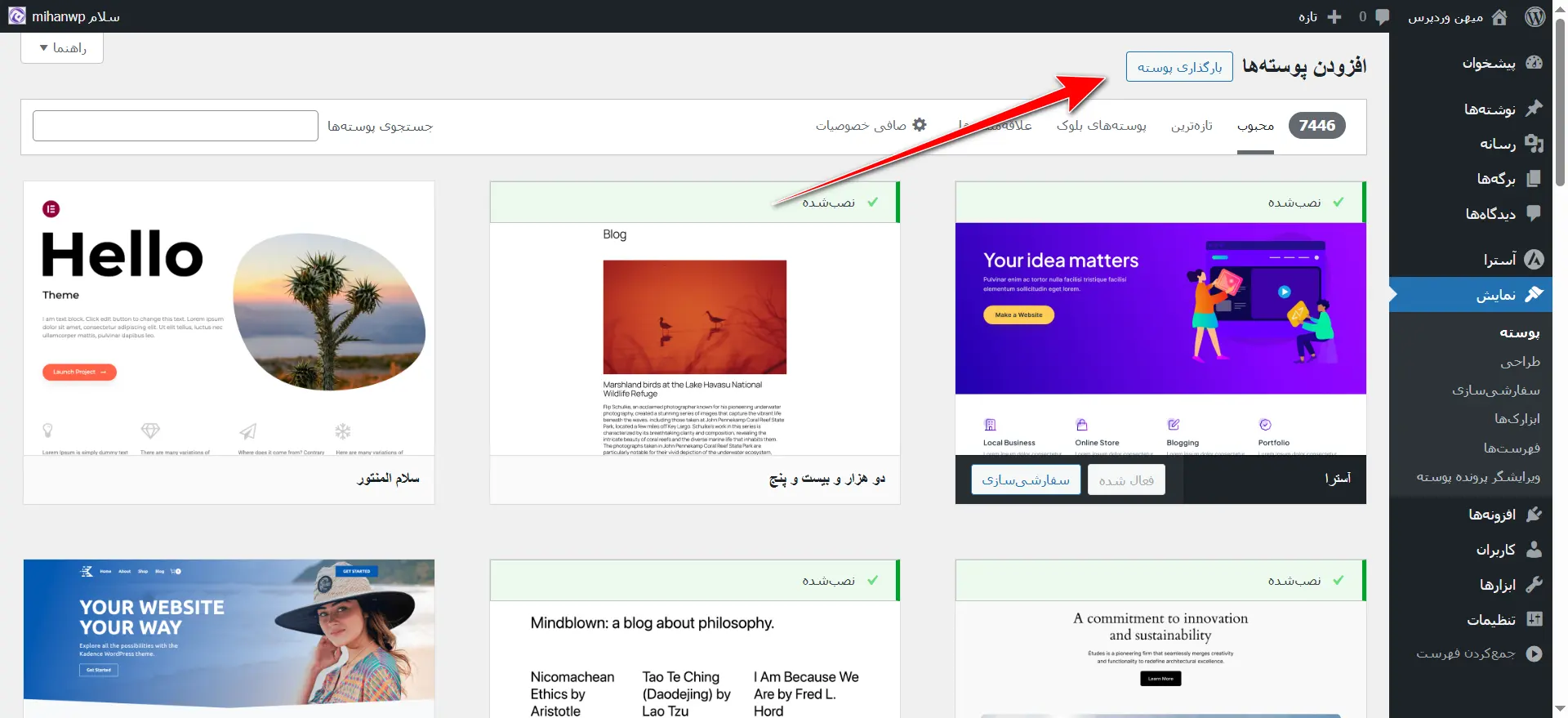Click the ابزارها wrench icon
Viewport: 1568px width, 718px height.
click(x=1534, y=585)
